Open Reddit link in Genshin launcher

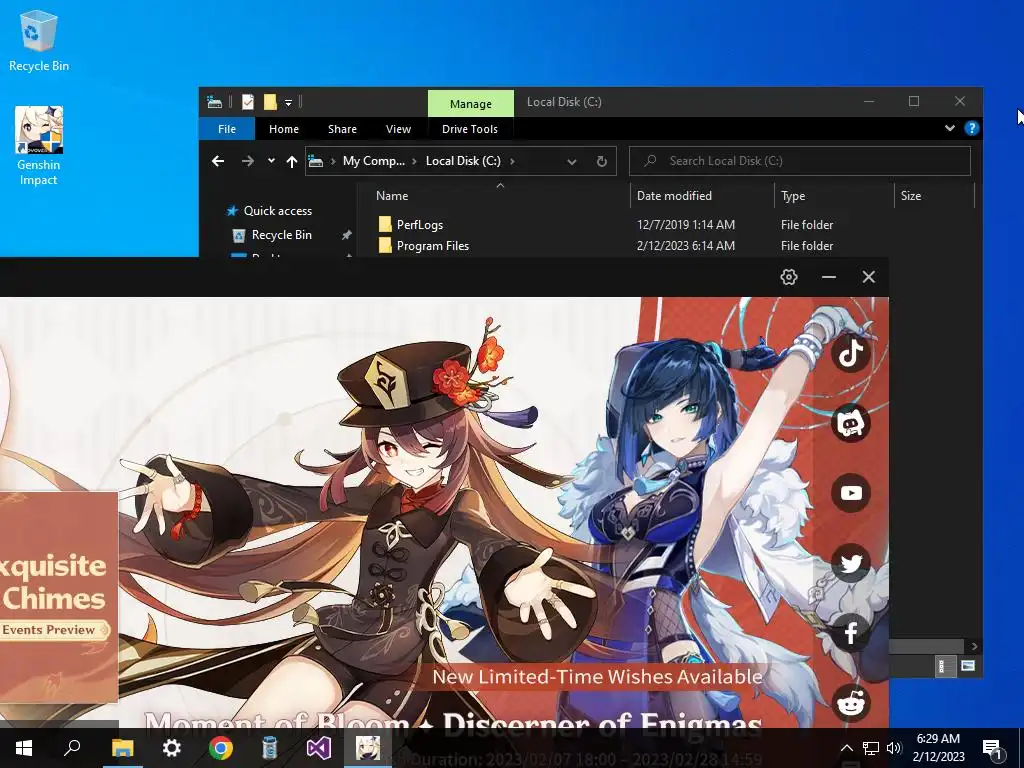point(851,703)
